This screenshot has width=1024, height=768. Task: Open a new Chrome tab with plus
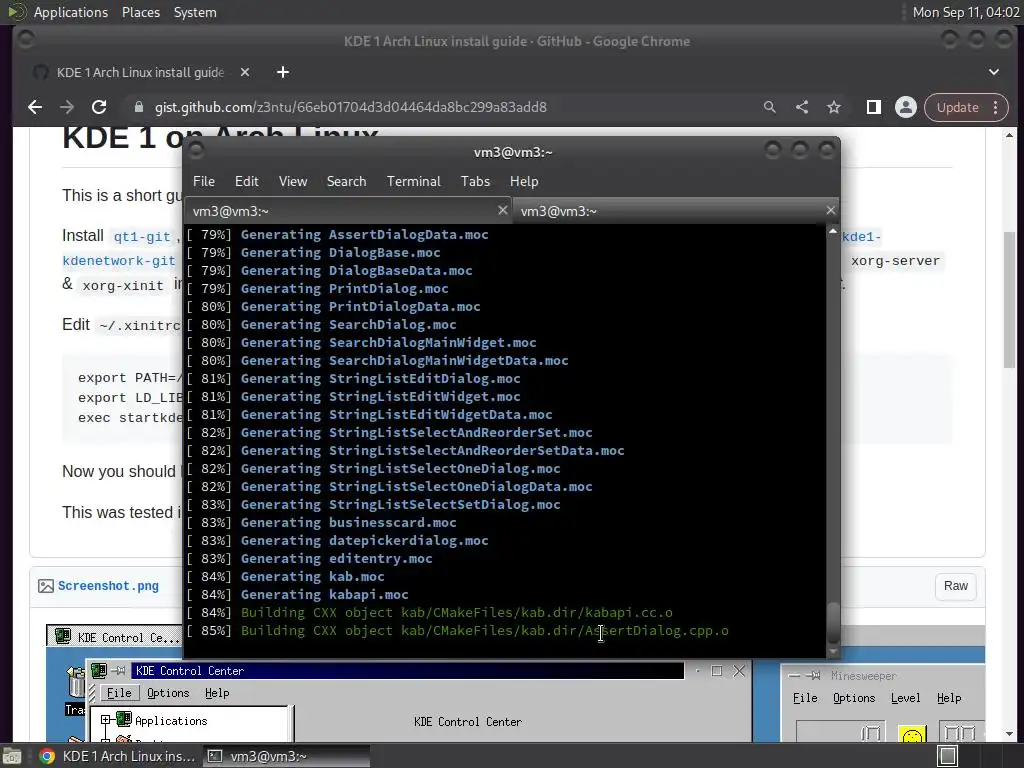tap(283, 72)
